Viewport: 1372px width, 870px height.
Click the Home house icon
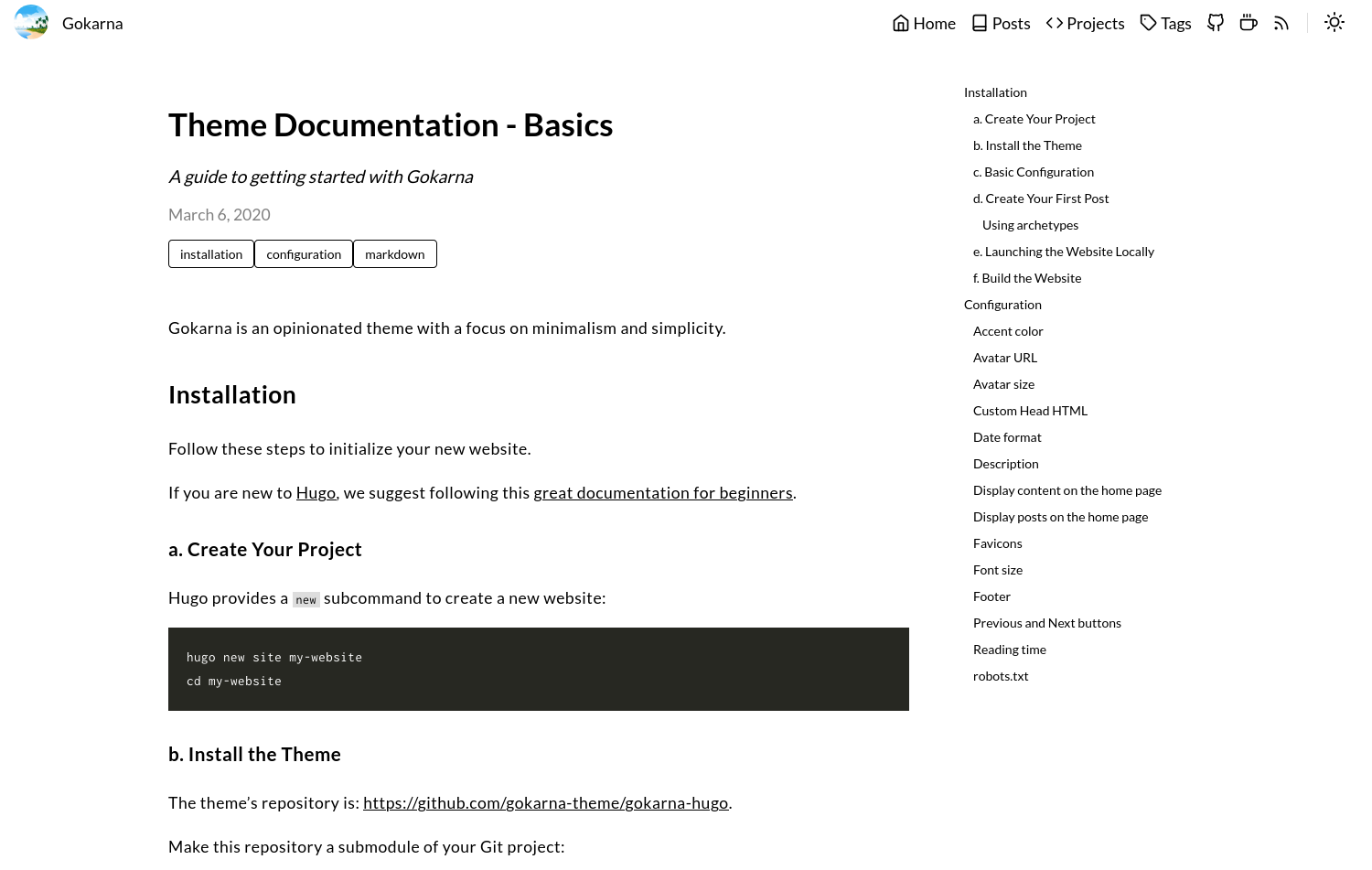tap(901, 23)
